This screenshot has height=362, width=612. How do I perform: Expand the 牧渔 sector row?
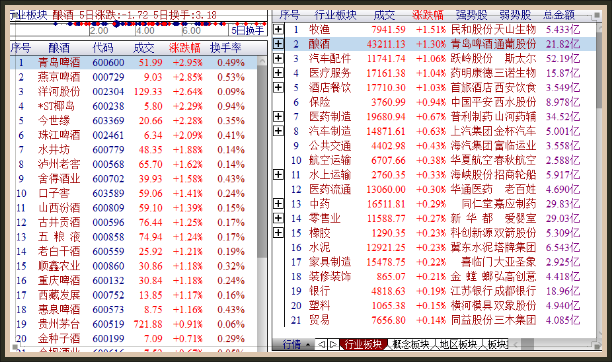point(278,29)
